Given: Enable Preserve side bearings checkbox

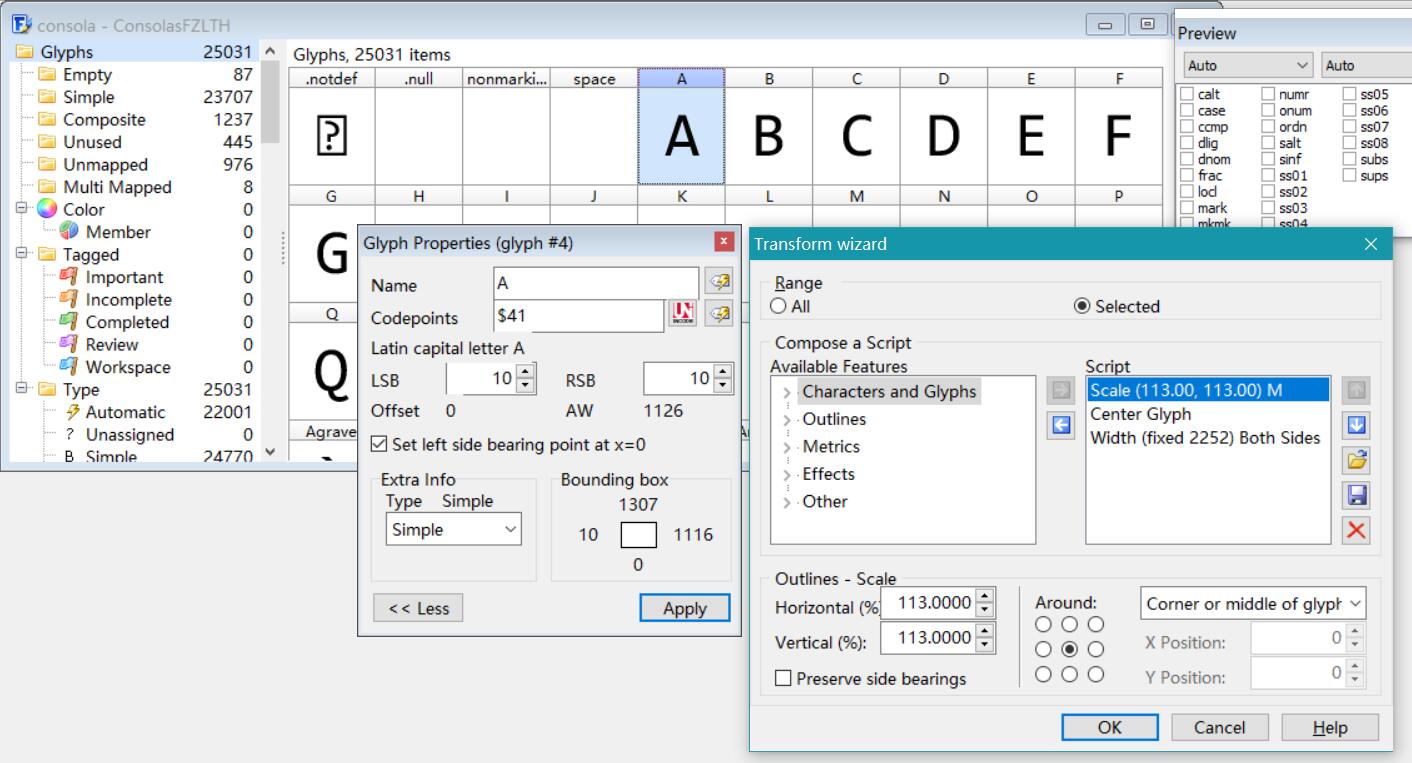Looking at the screenshot, I should click(x=784, y=679).
